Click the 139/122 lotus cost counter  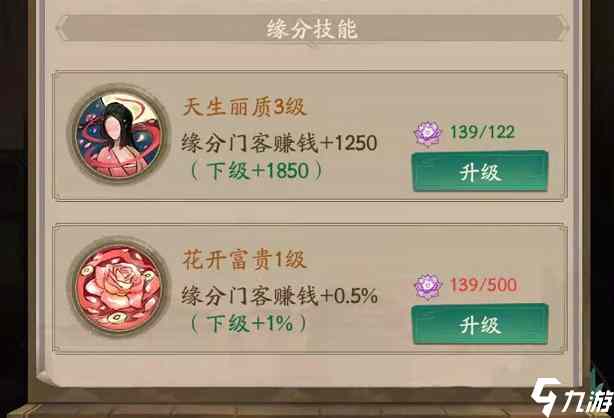[482, 132]
